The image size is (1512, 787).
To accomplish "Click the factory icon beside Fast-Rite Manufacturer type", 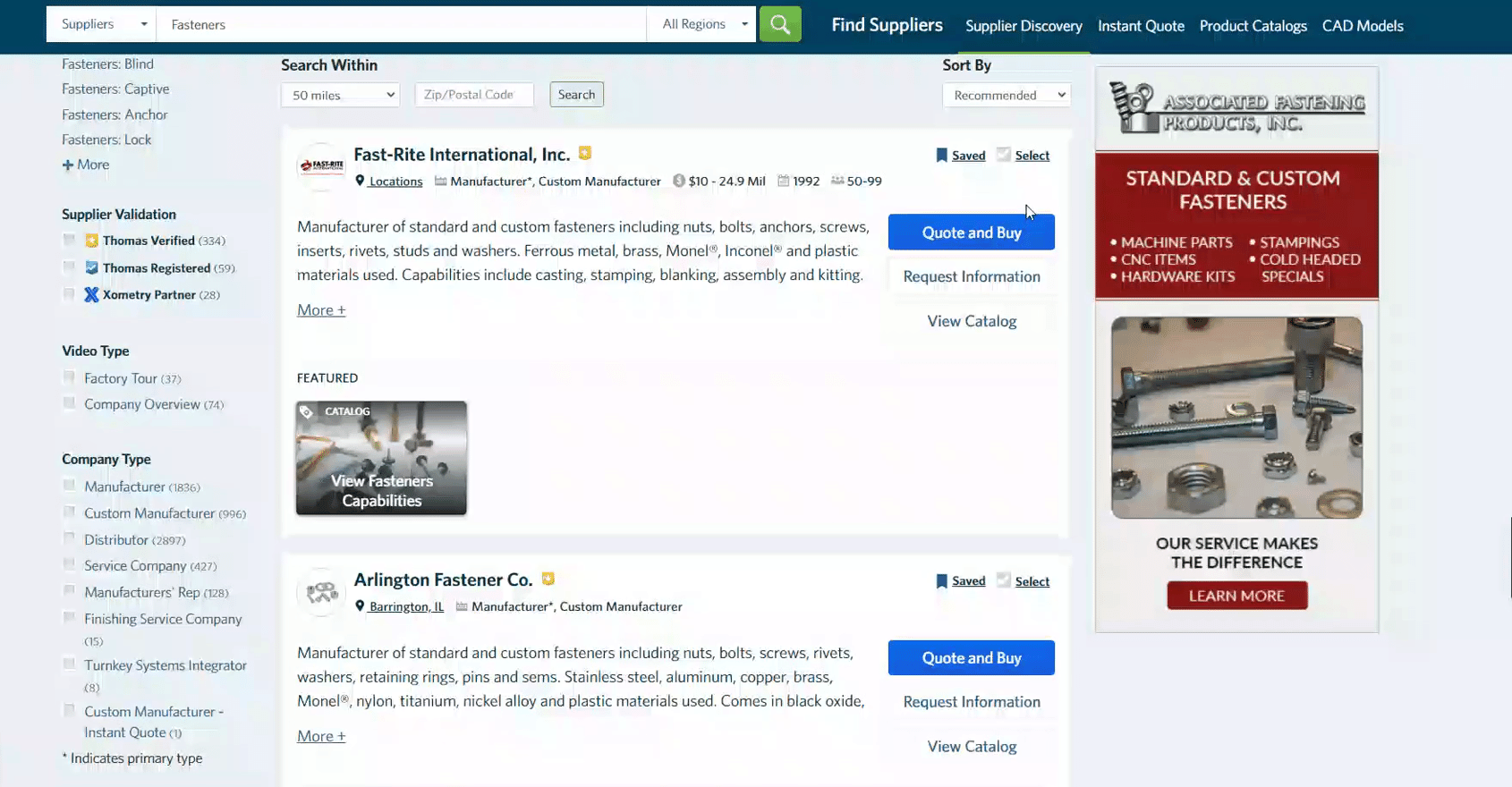I will coord(440,181).
